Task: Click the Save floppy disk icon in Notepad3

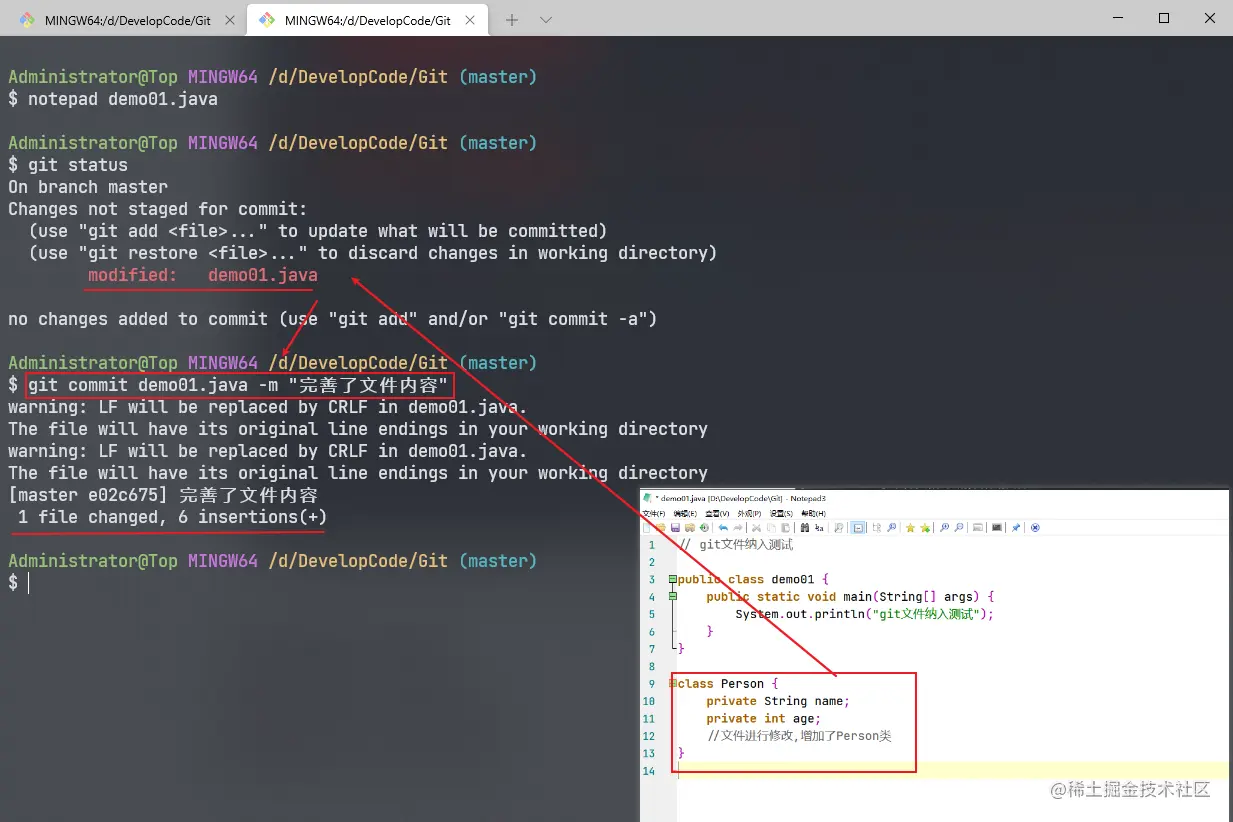Action: click(675, 527)
